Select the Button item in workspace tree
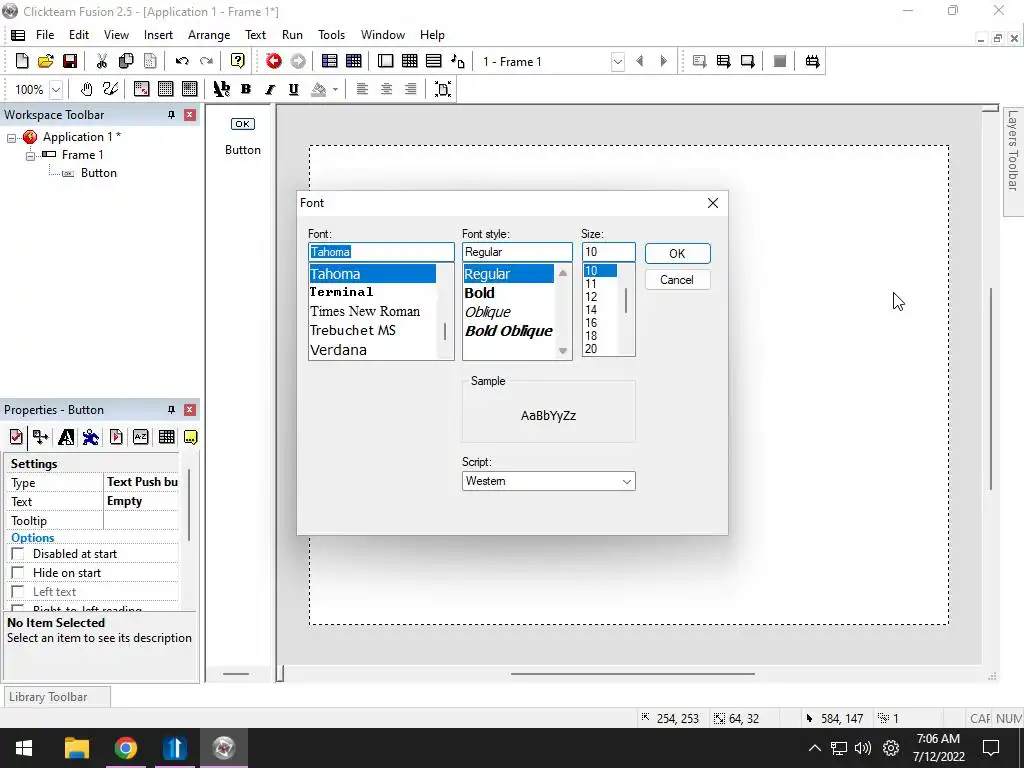The image size is (1024, 768). click(x=99, y=173)
